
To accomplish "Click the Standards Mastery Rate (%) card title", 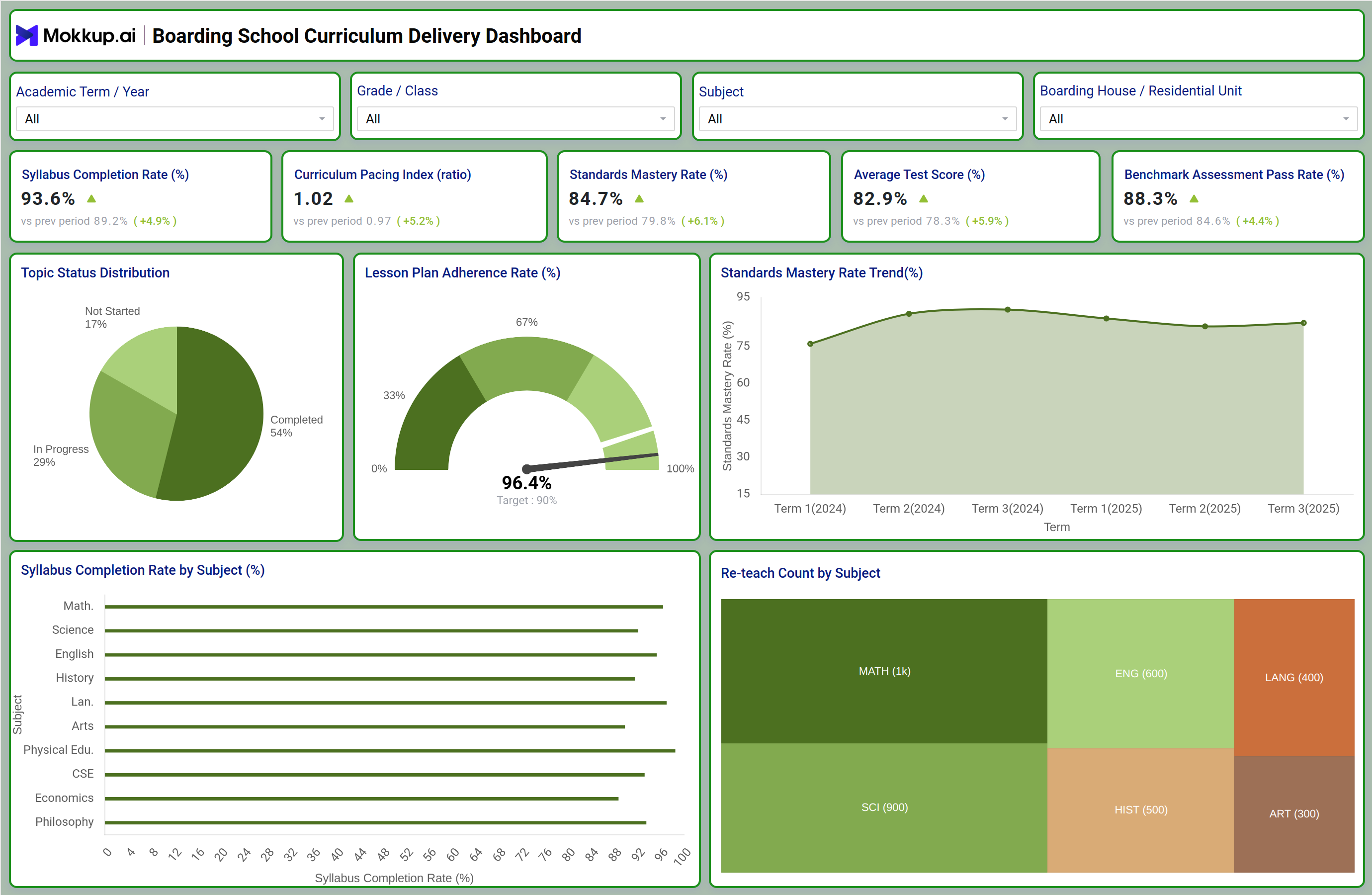I will pyautogui.click(x=649, y=175).
